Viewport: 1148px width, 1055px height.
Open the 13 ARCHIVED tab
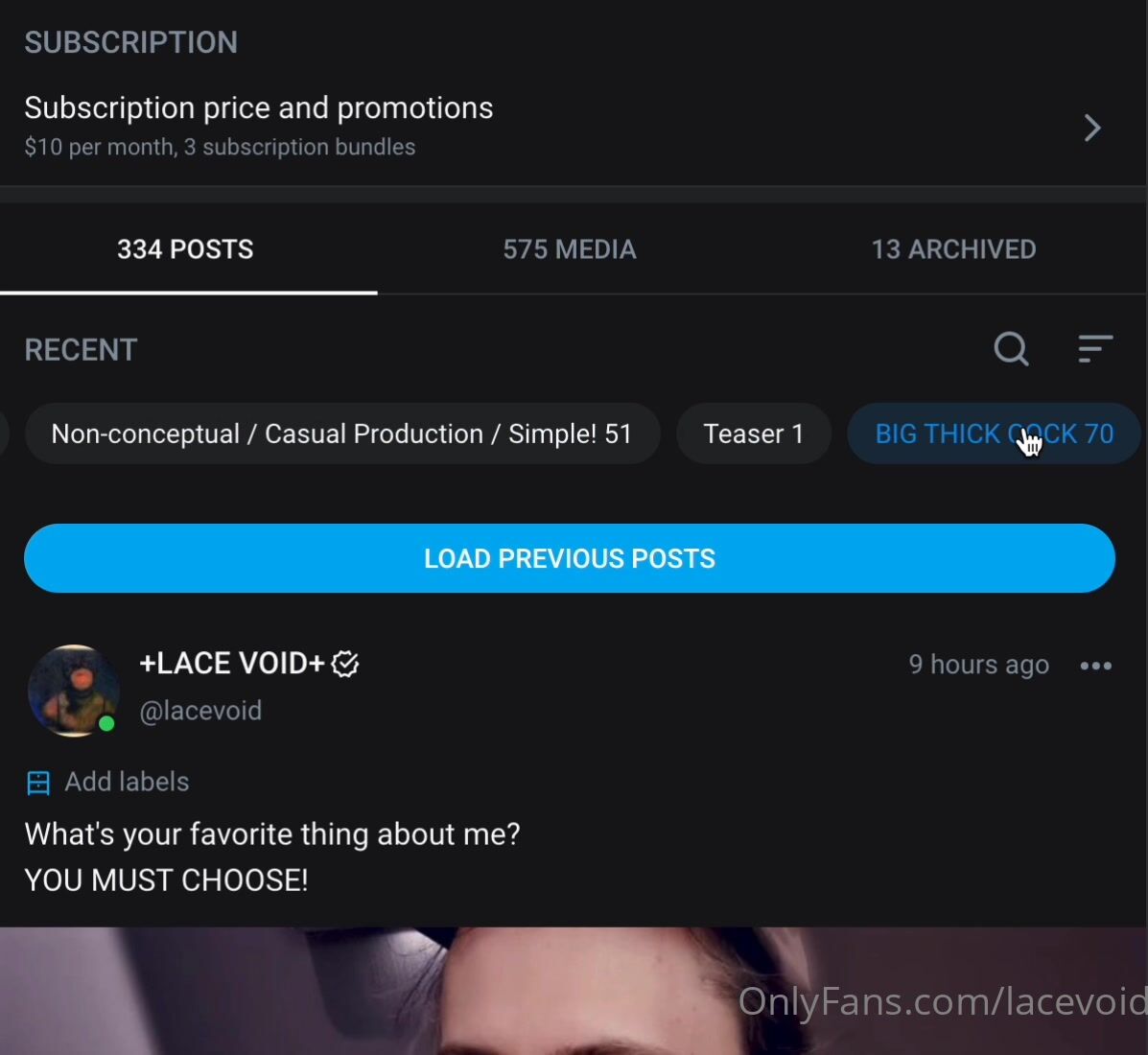(x=953, y=249)
